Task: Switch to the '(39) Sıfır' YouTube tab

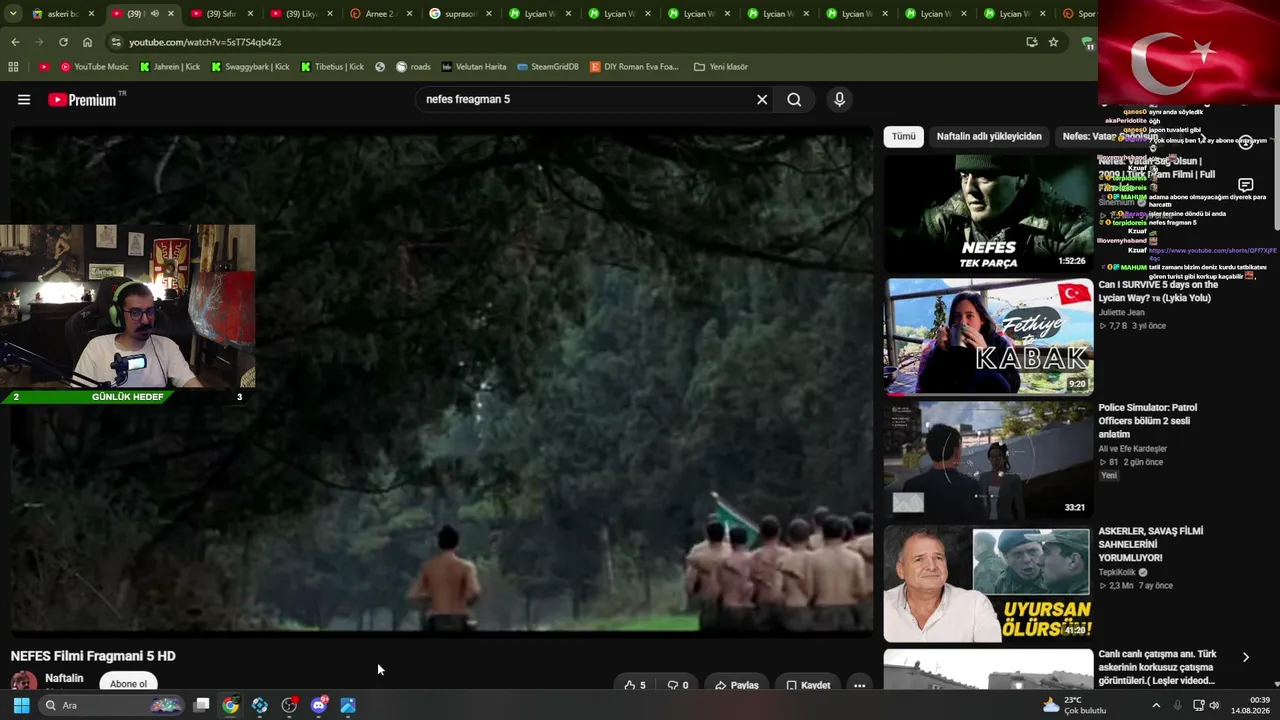Action: tap(220, 14)
